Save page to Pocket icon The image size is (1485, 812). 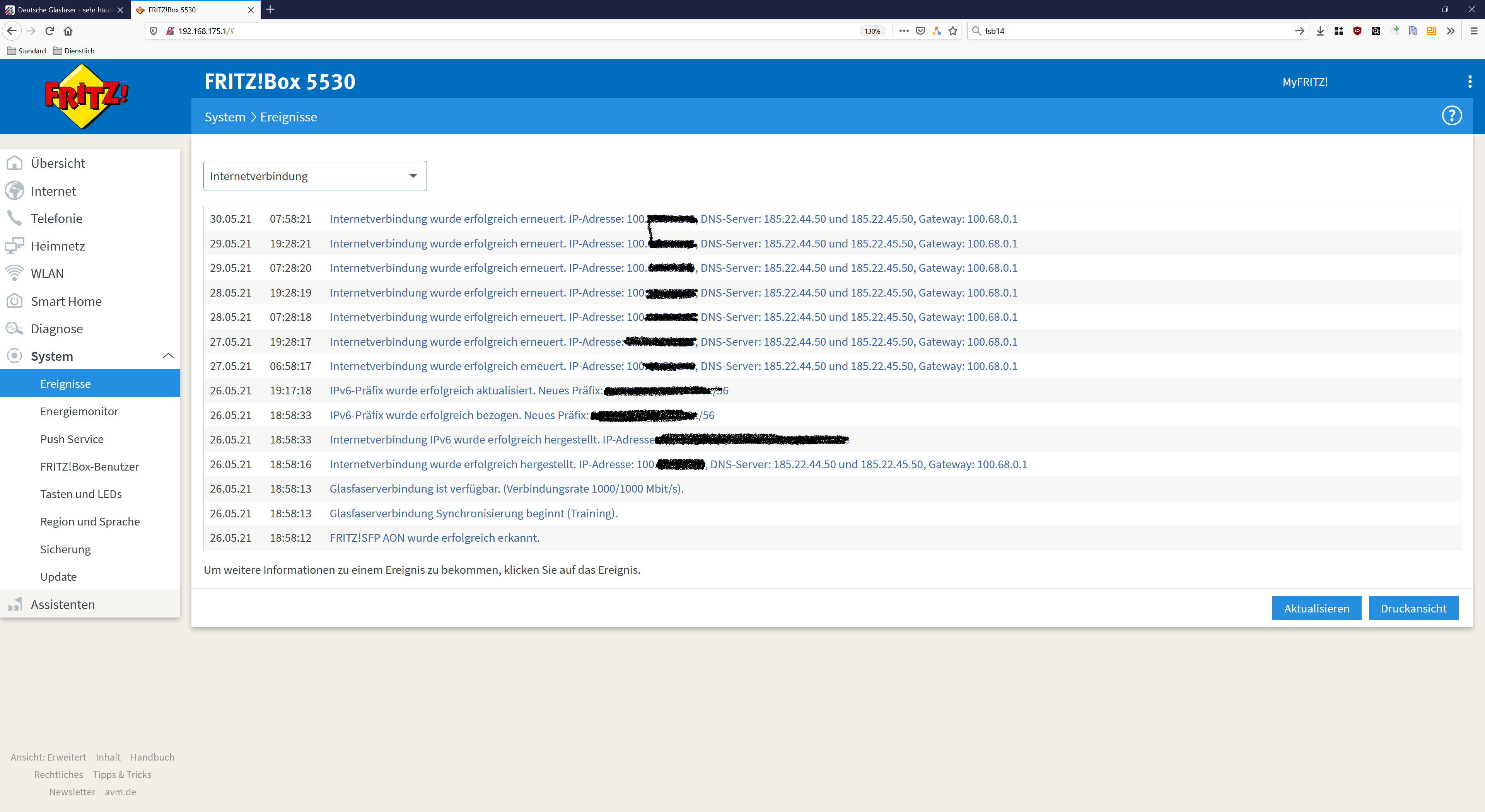point(920,31)
